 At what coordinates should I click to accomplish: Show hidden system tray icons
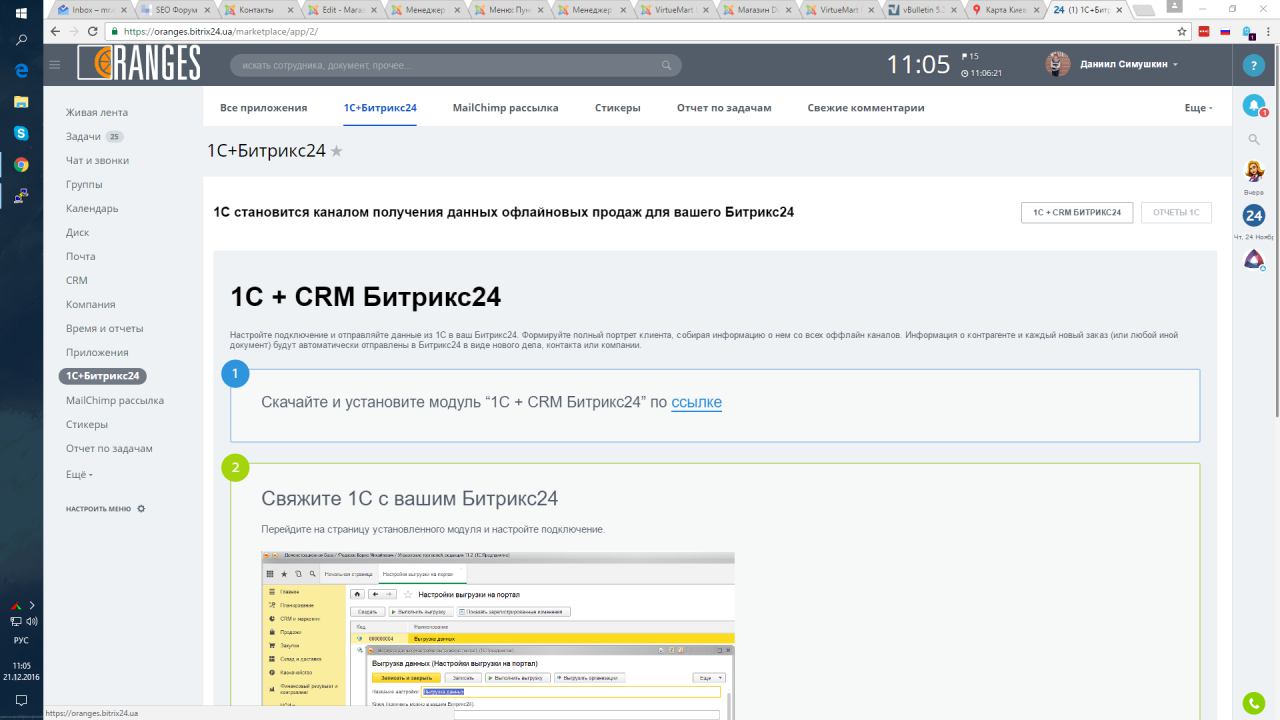(32, 605)
